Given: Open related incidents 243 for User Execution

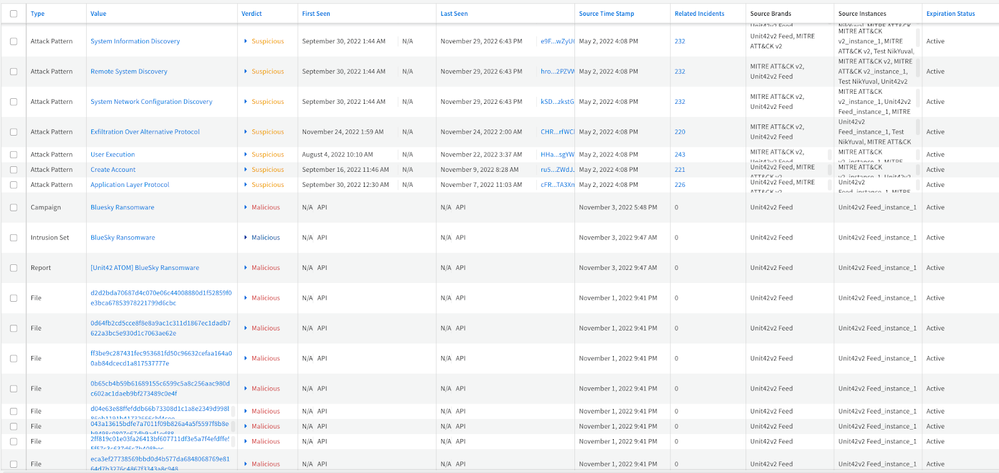Looking at the screenshot, I should 680,155.
